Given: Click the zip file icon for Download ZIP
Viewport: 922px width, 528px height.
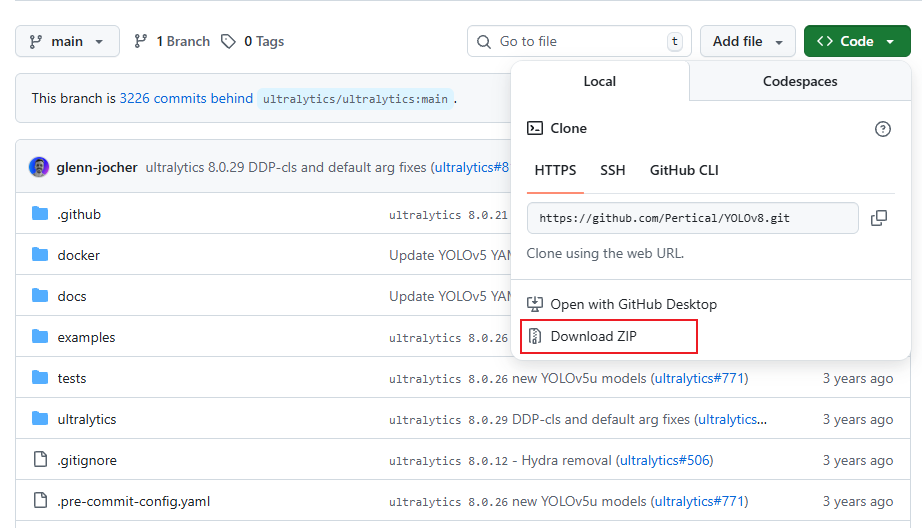Looking at the screenshot, I should click(x=535, y=336).
